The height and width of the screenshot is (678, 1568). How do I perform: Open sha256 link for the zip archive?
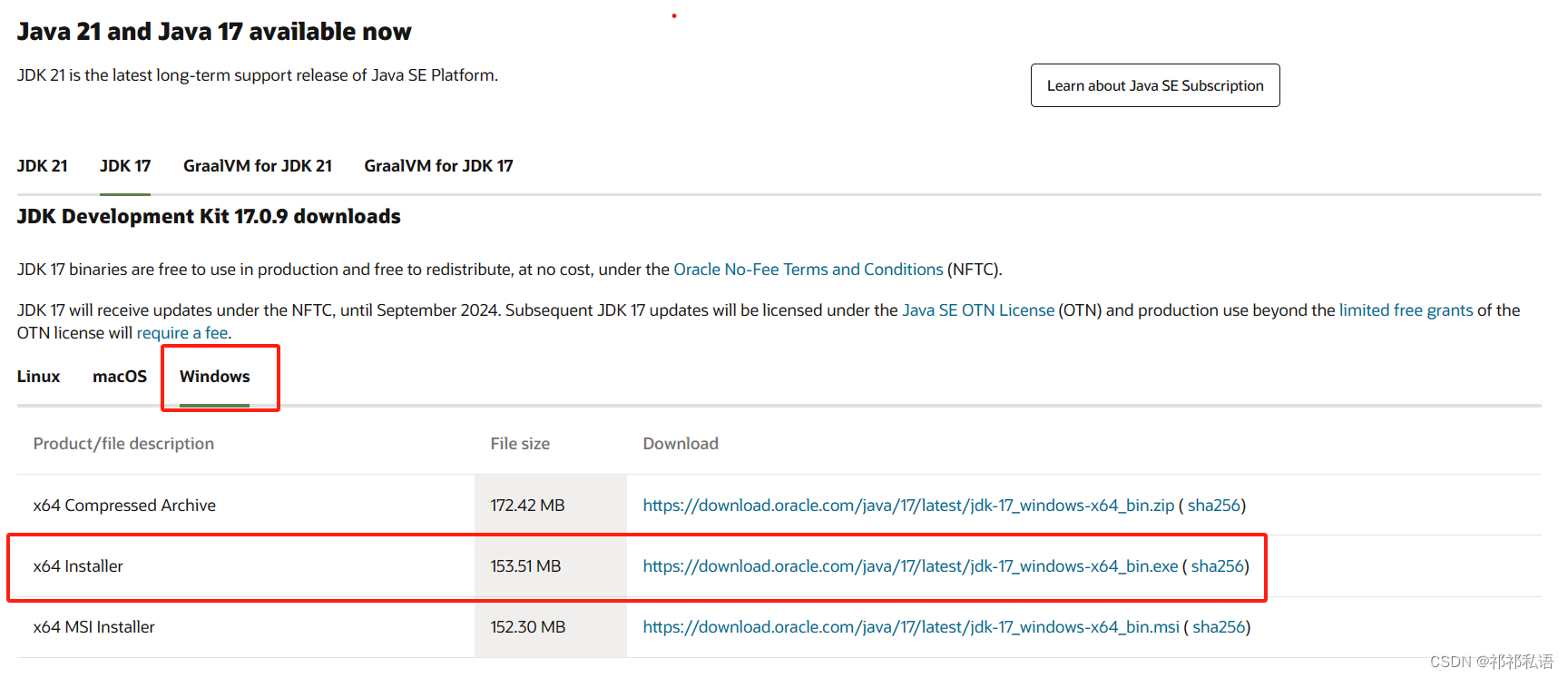1214,506
